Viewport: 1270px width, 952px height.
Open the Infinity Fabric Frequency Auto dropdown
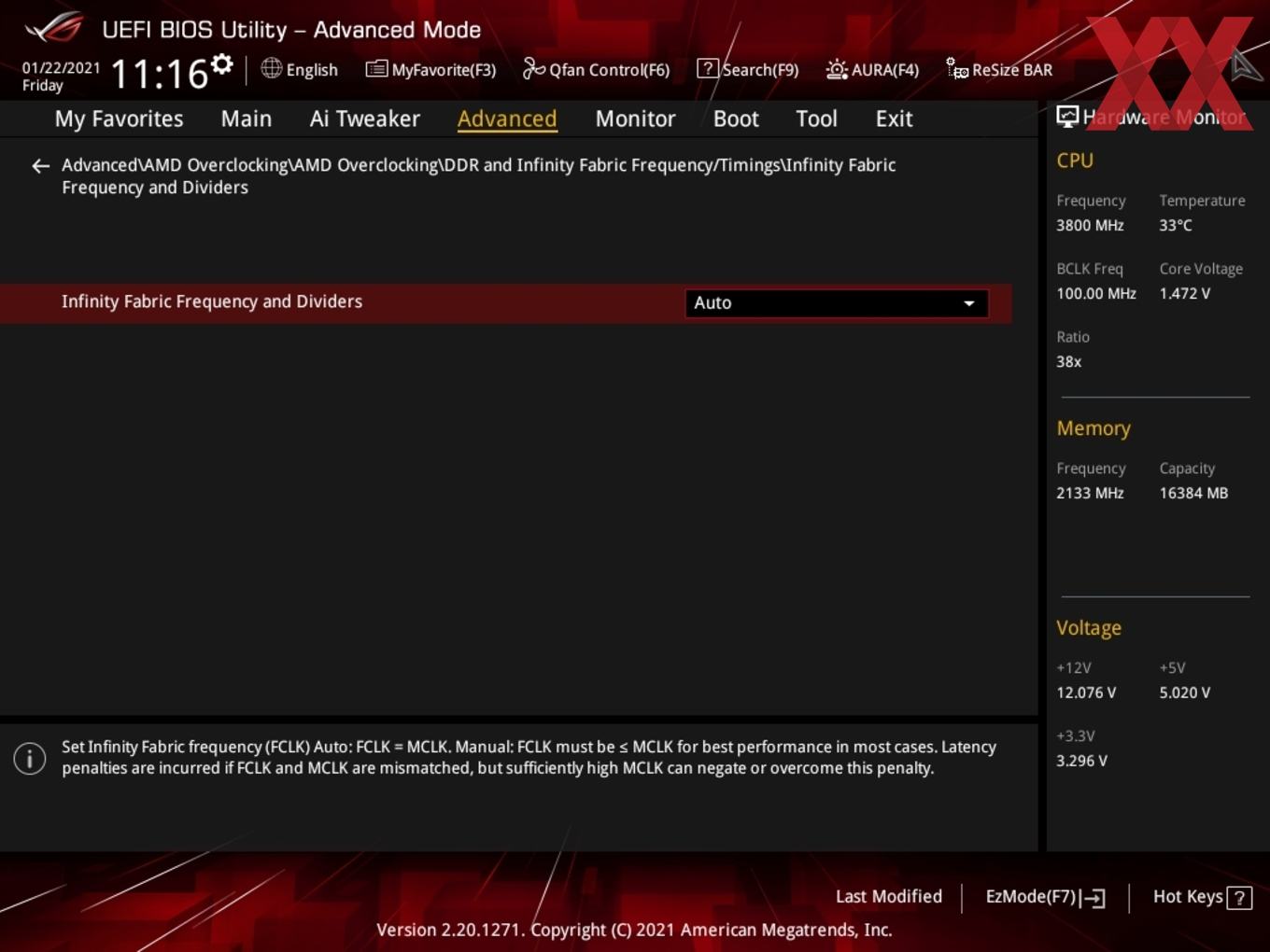(x=837, y=303)
